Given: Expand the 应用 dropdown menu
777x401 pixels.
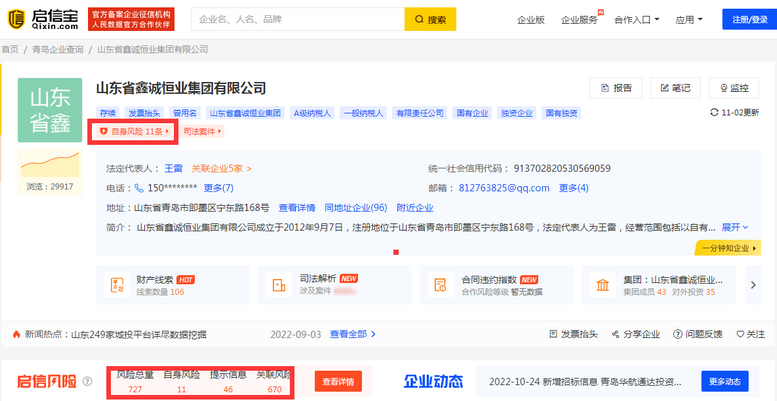Looking at the screenshot, I should click(689, 20).
